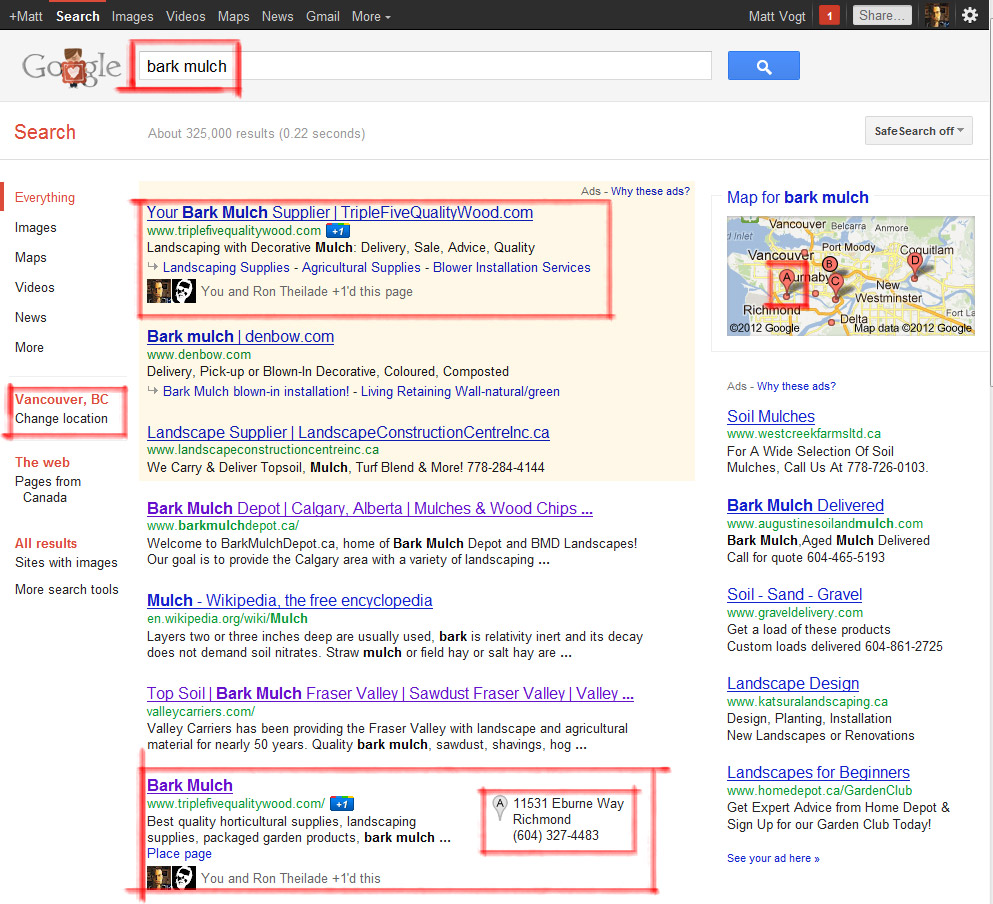Open Gmail from the top bar
This screenshot has width=993, height=904.
pos(323,16)
